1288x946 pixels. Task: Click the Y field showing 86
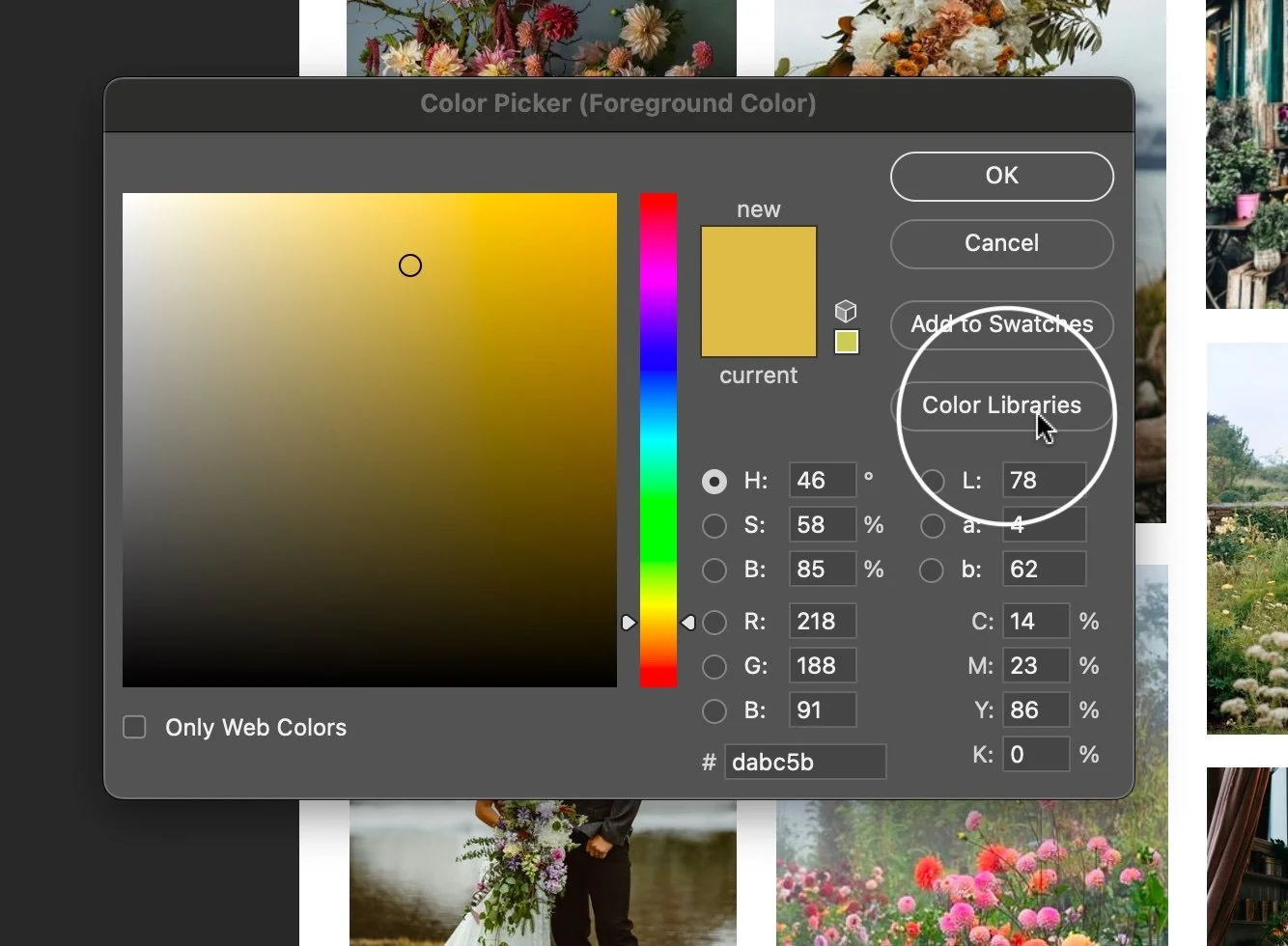(x=1036, y=709)
